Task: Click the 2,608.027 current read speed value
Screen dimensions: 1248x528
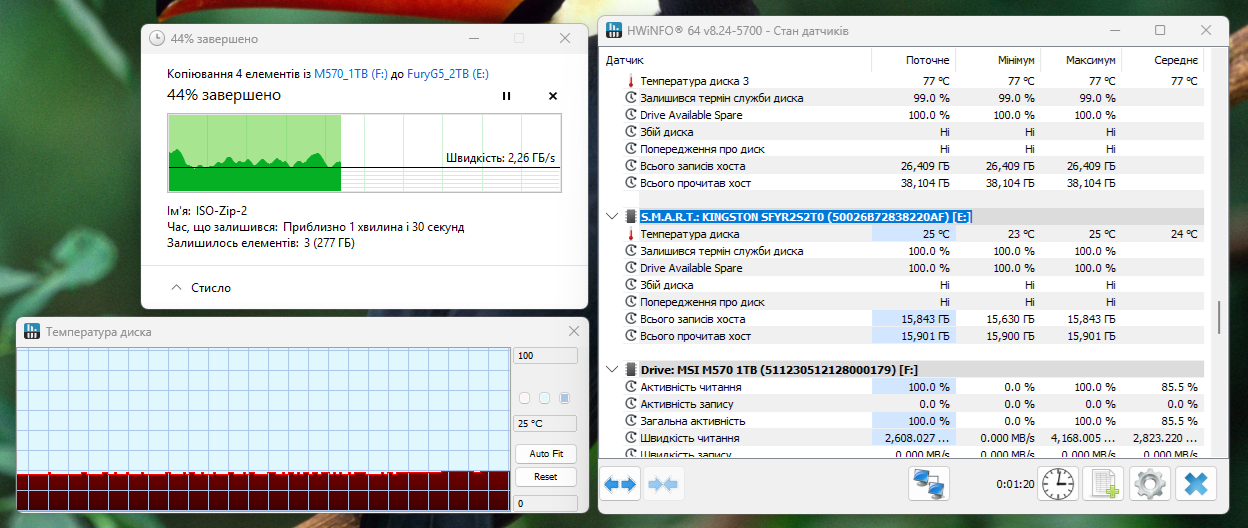Action: (x=918, y=438)
